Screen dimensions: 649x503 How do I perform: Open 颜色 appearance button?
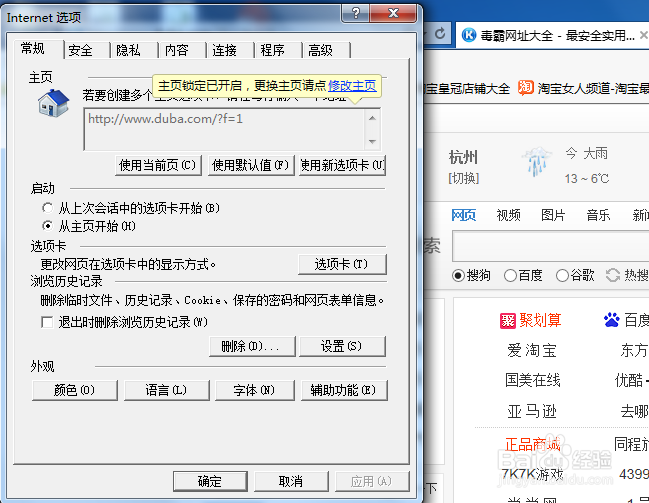click(75, 390)
